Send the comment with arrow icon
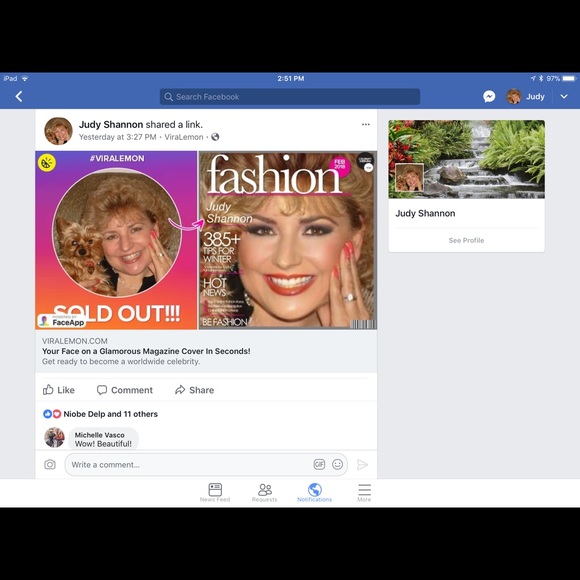580x580 pixels. (x=362, y=465)
